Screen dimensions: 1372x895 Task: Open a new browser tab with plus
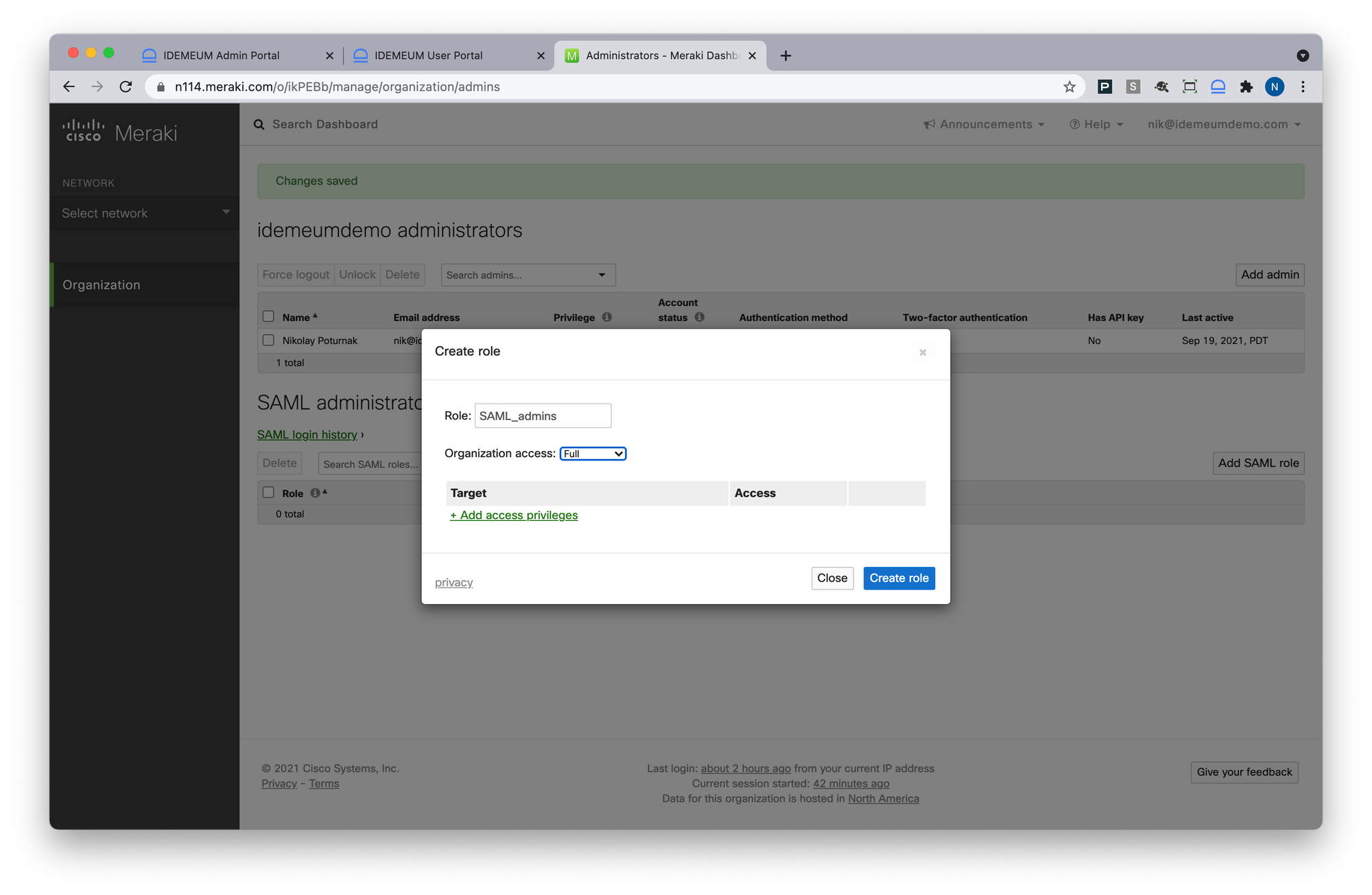coord(785,56)
